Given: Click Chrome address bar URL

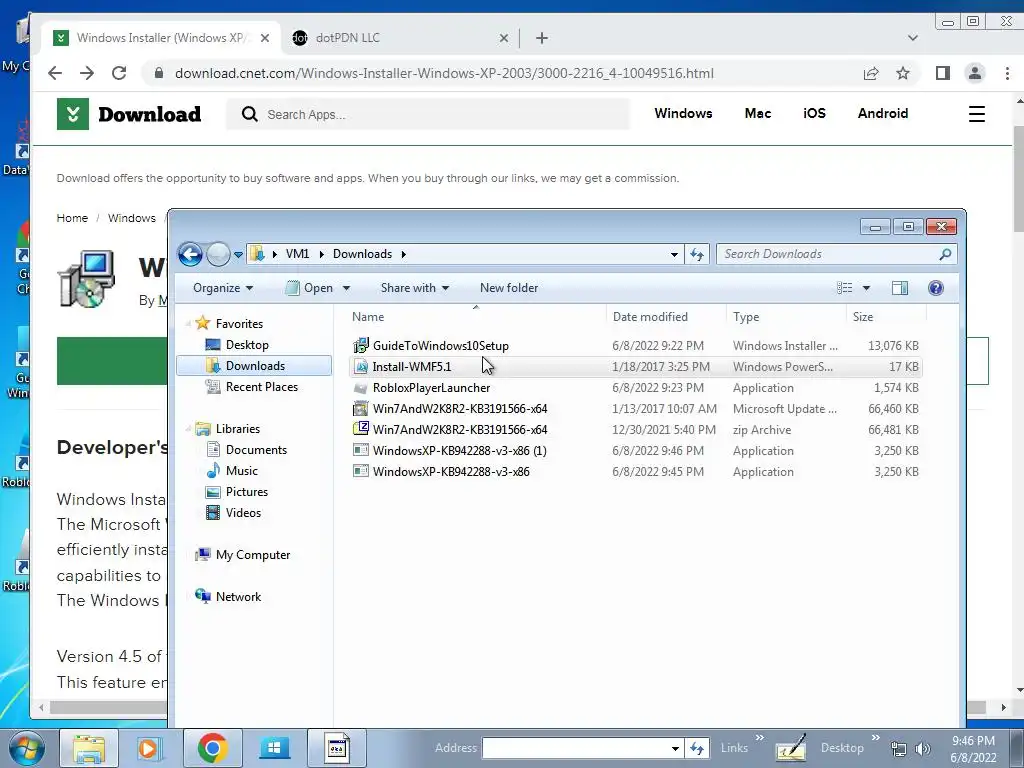Looking at the screenshot, I should (x=444, y=73).
